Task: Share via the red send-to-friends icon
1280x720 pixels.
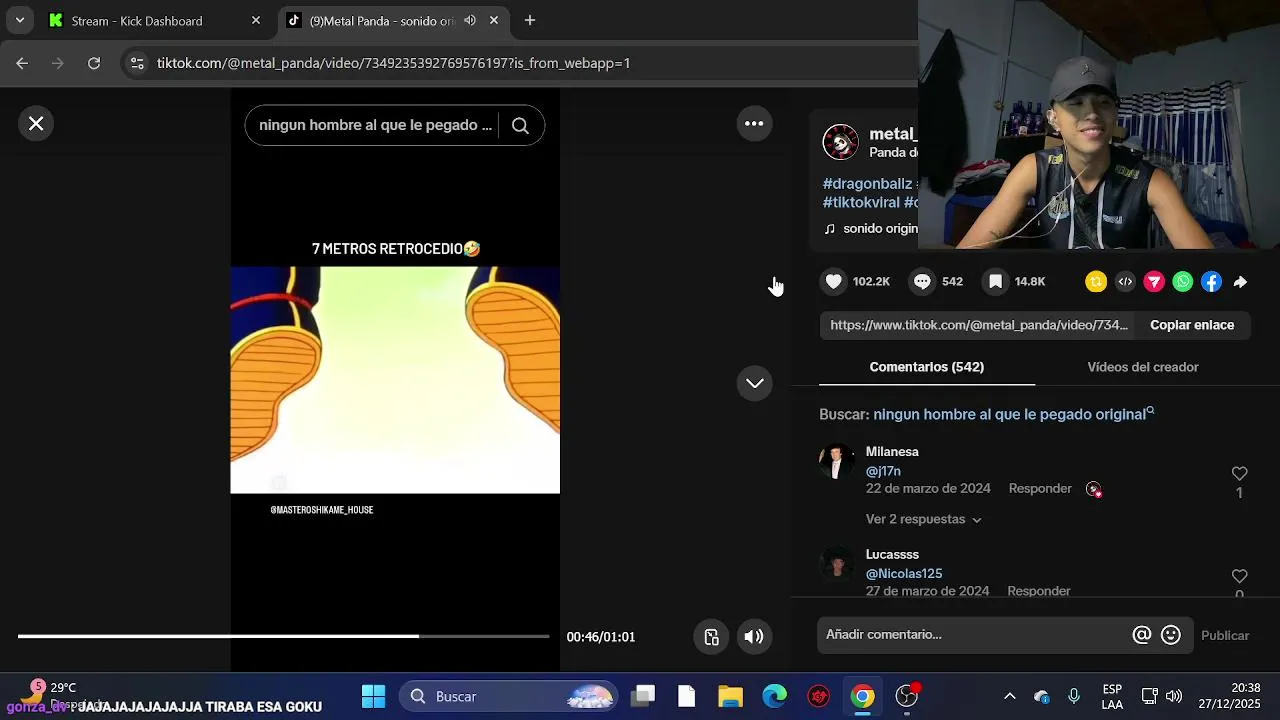Action: pos(1154,282)
